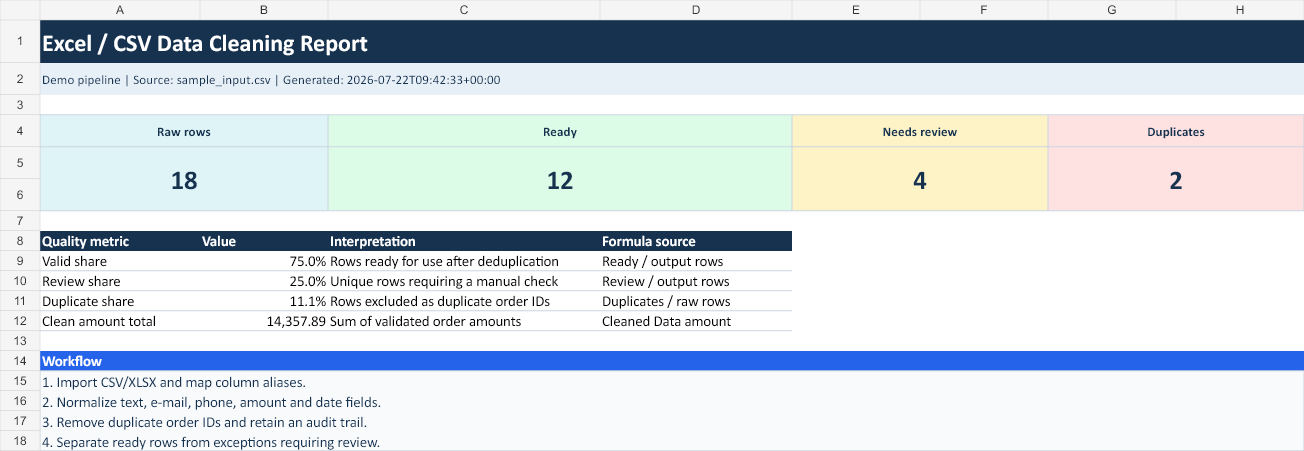
Task: Click the 'Ready' label cell
Action: tap(560, 131)
